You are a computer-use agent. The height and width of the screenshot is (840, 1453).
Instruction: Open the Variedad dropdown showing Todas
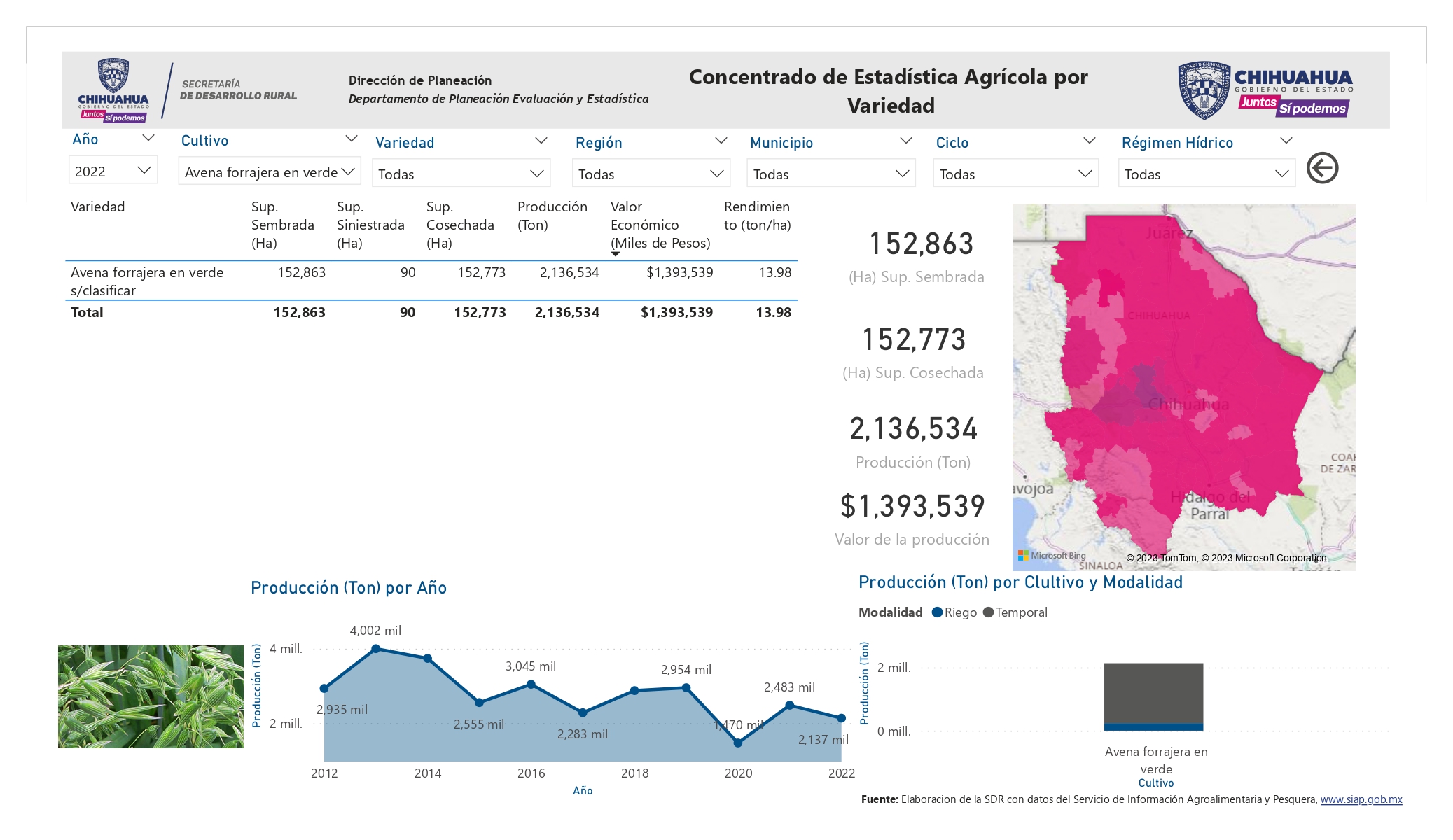coord(461,174)
